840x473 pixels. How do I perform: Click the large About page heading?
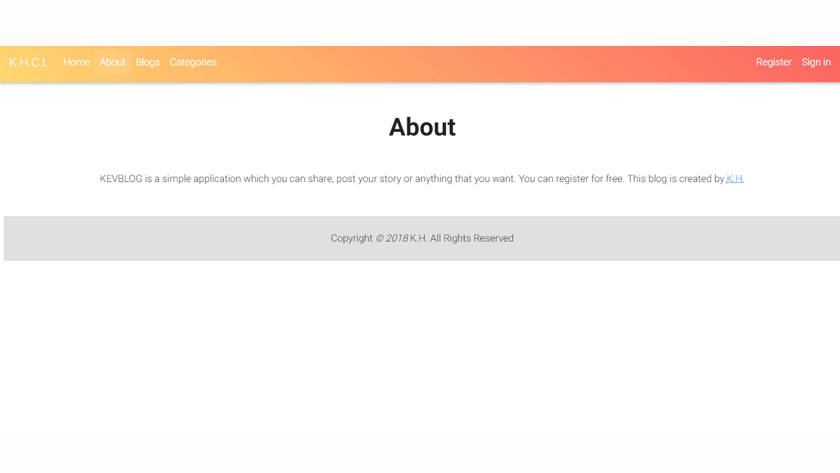coord(421,127)
